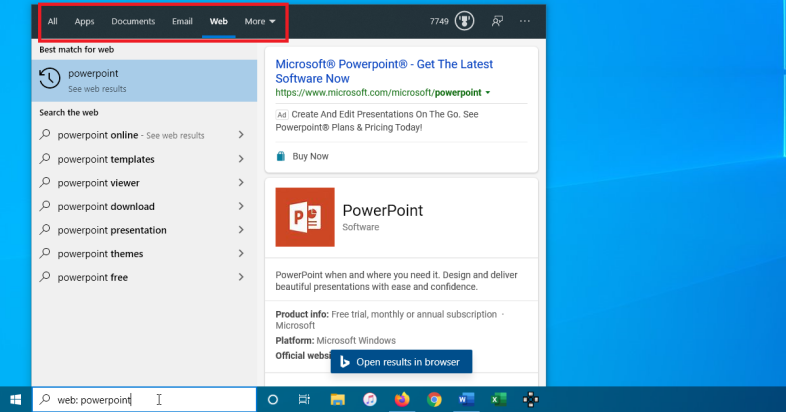Expand the powerpoint online suggestion arrow

[x=241, y=135]
